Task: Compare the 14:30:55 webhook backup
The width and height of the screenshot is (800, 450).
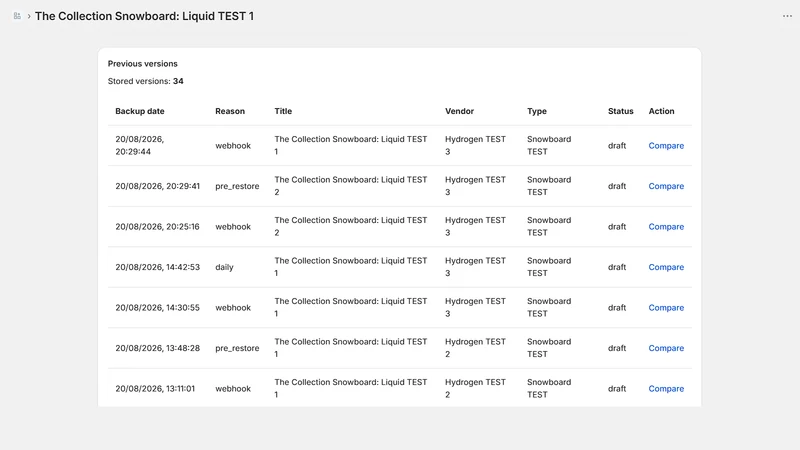Action: (666, 308)
